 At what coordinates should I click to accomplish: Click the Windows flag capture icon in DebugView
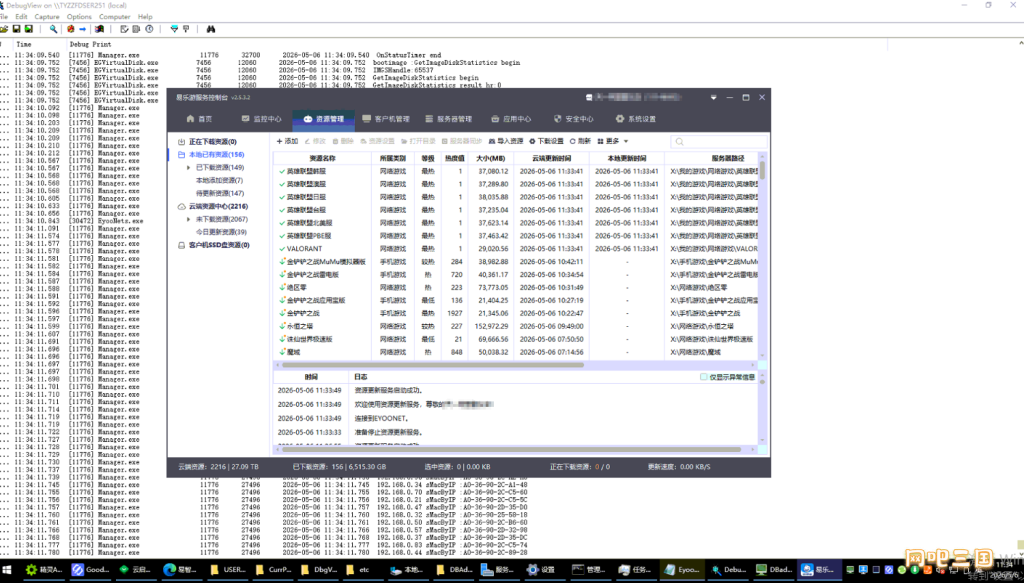tap(99, 29)
